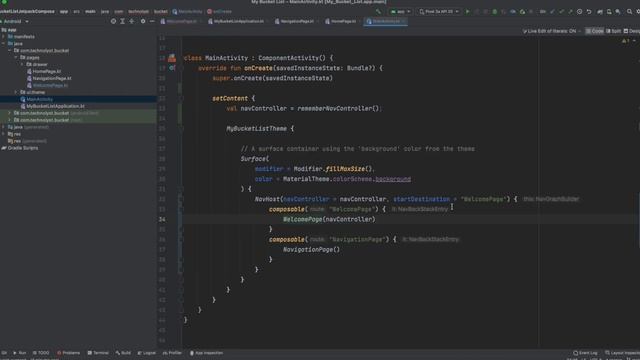Screen dimensions: 640x360
Task: Click the hammer build project icon
Action: [378, 11]
